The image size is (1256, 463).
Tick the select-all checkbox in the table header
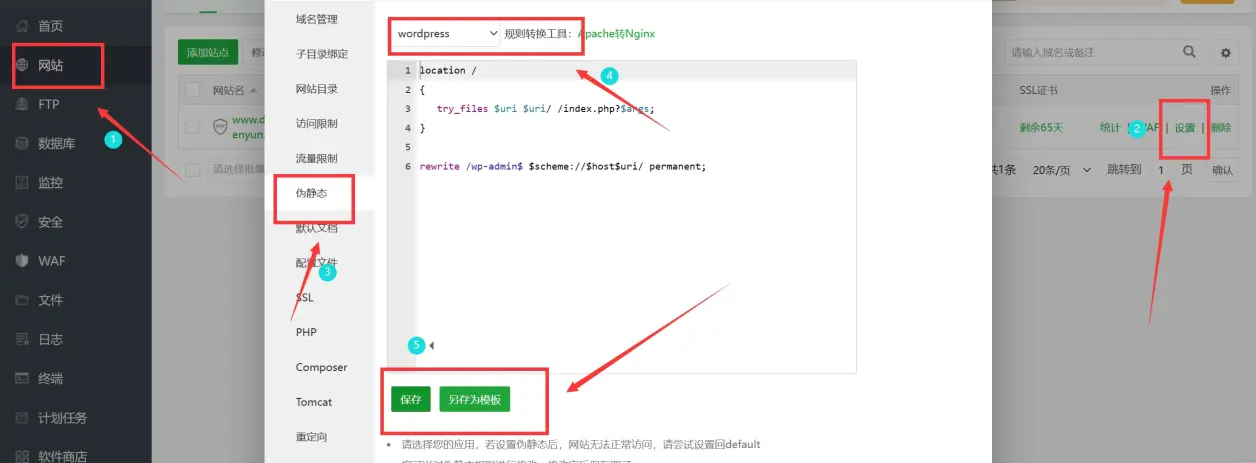tap(193, 90)
